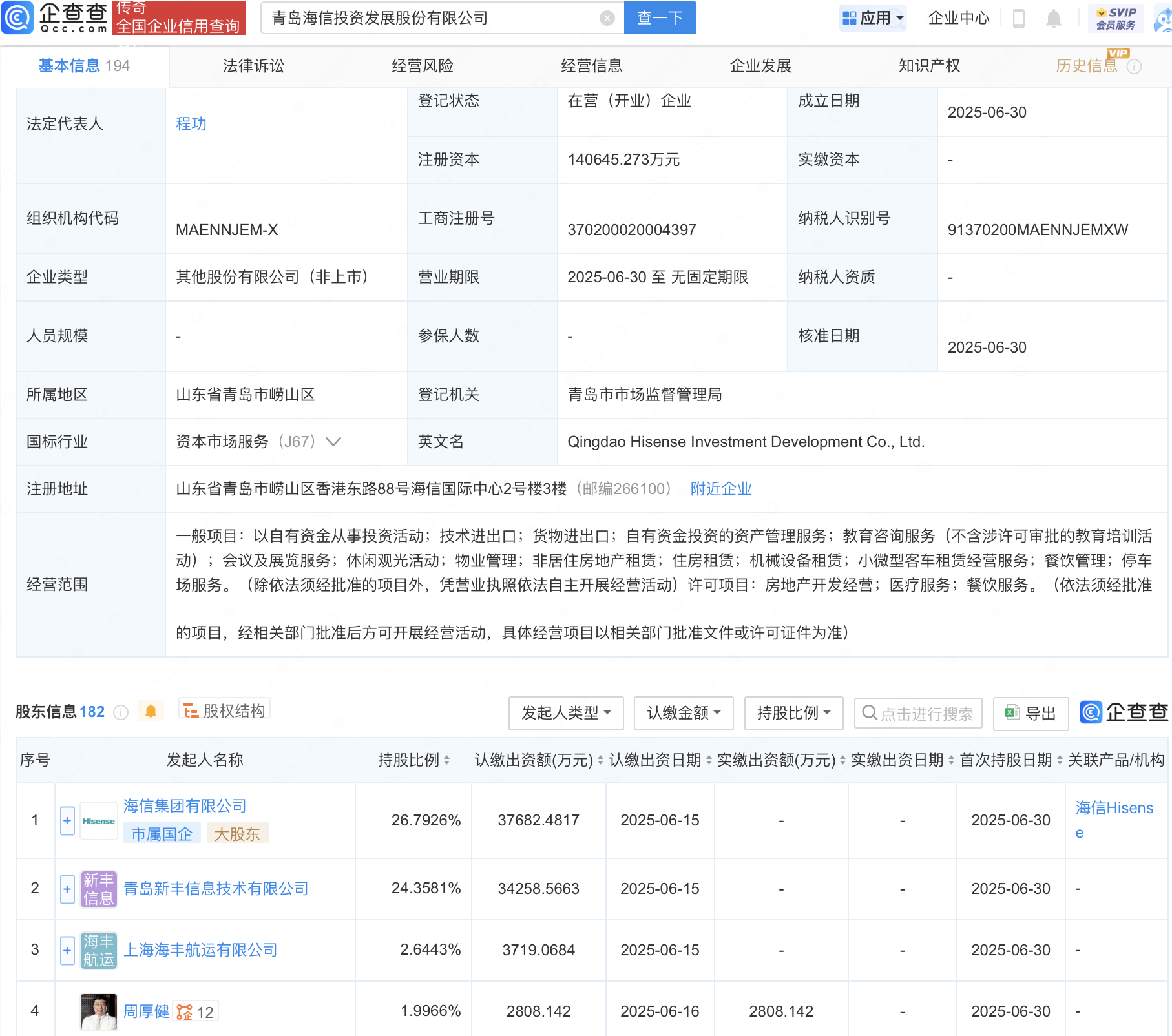This screenshot has height=1036, width=1172.
Task: Open 周厚健 related companies 12 badge
Action: point(196,1012)
